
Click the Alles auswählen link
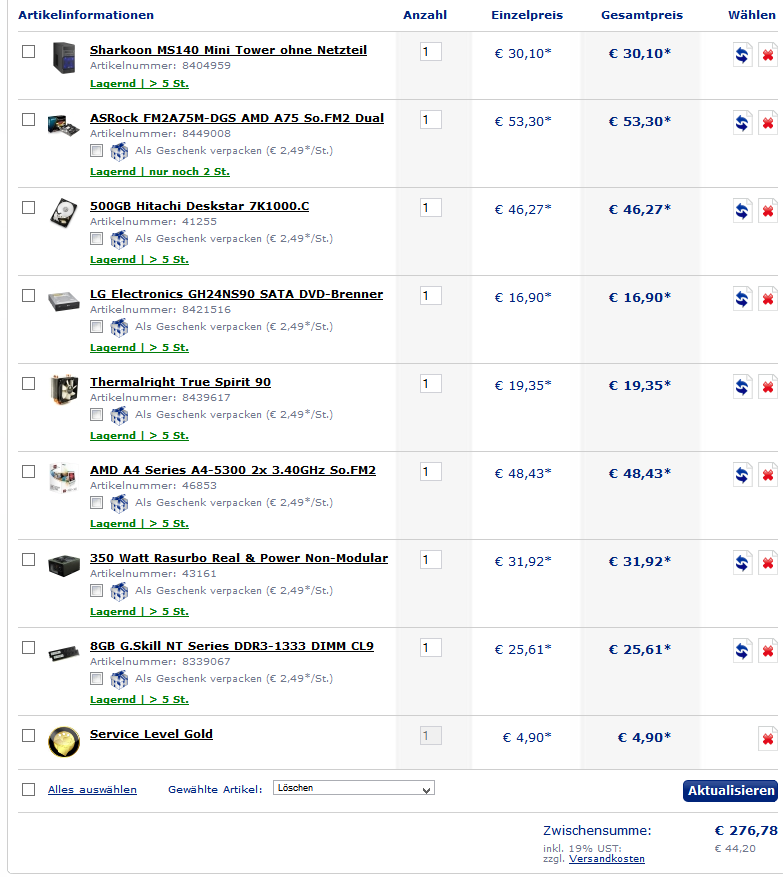coord(92,790)
